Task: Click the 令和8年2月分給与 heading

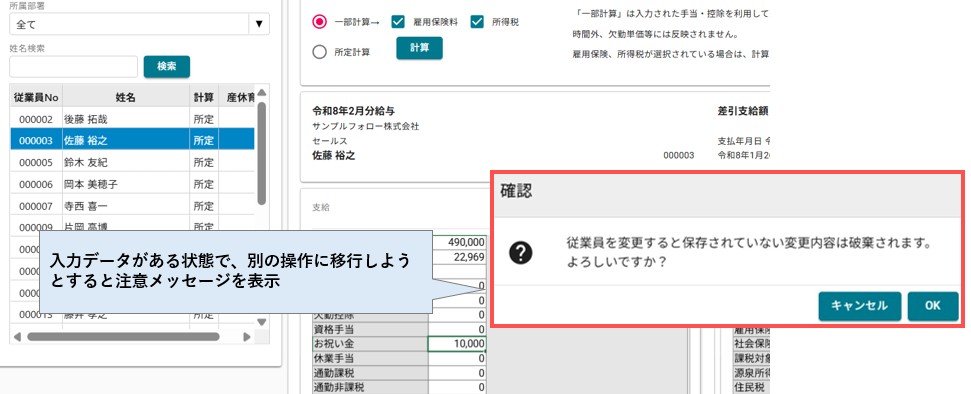Action: [354, 112]
